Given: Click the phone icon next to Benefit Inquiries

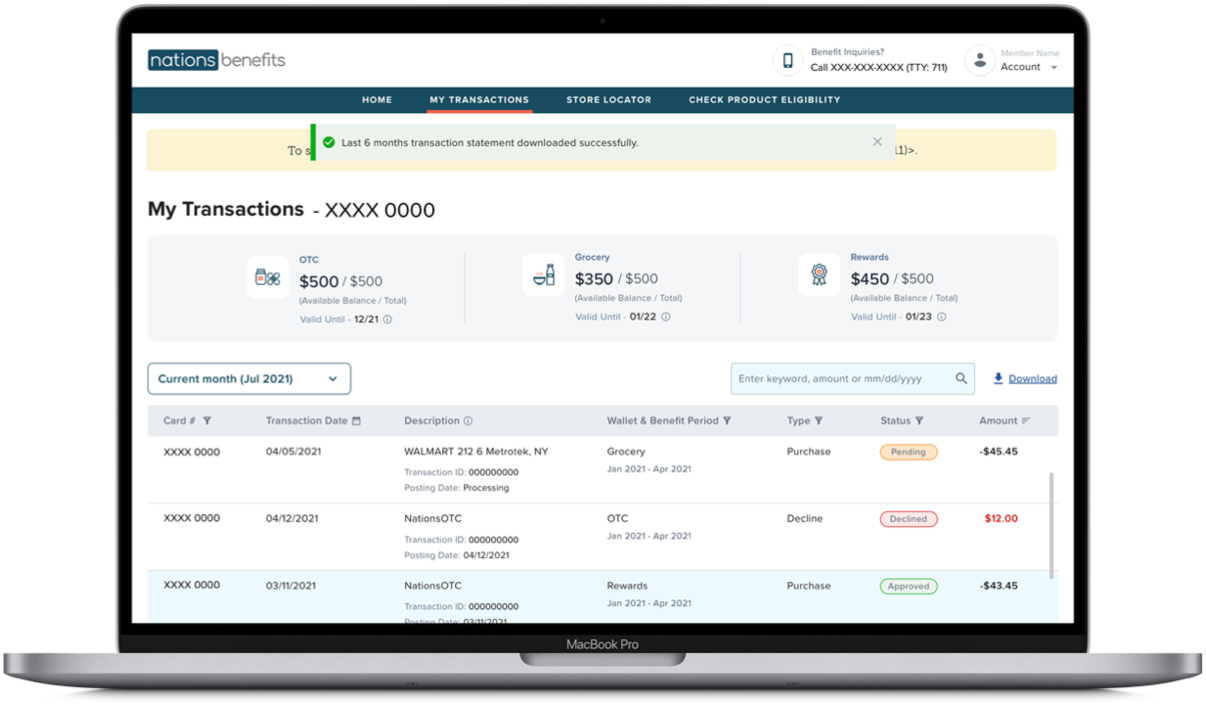Looking at the screenshot, I should point(787,61).
